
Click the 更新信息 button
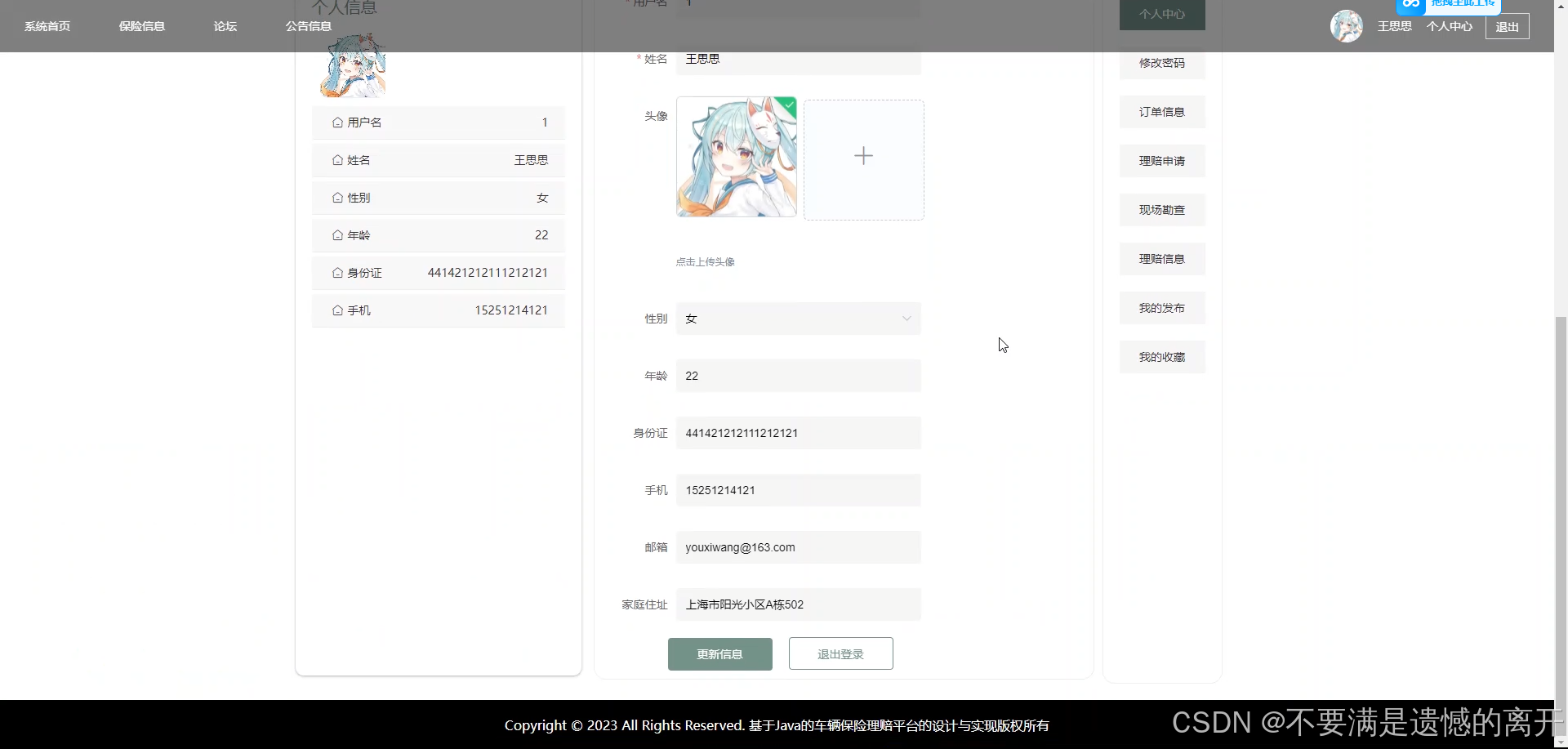pyautogui.click(x=720, y=653)
